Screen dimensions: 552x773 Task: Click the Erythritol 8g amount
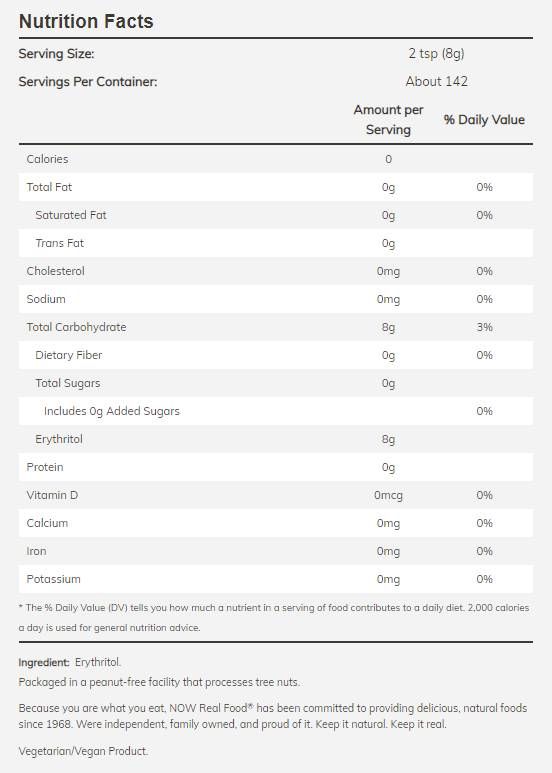(x=388, y=439)
